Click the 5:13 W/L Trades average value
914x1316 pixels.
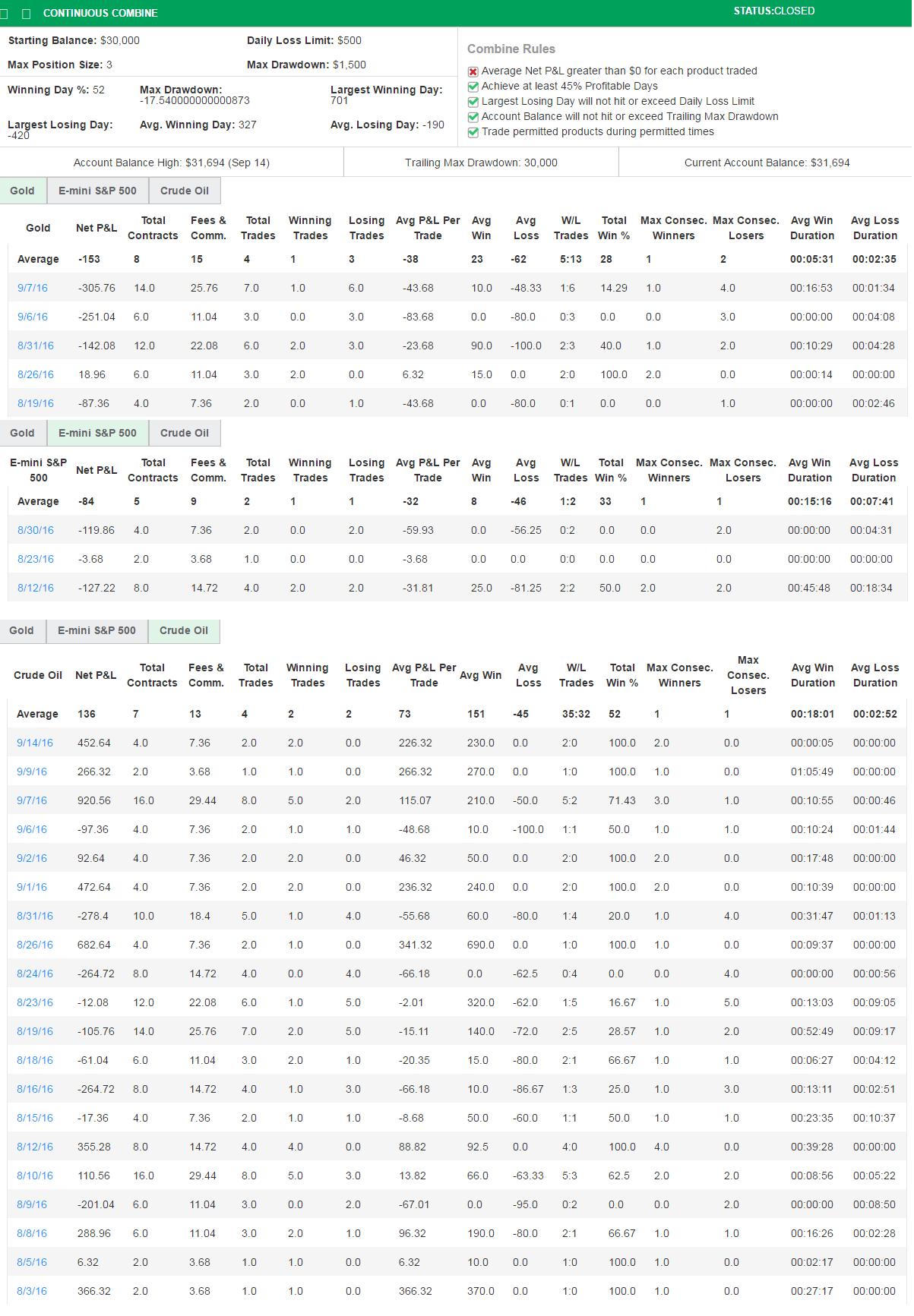click(571, 259)
